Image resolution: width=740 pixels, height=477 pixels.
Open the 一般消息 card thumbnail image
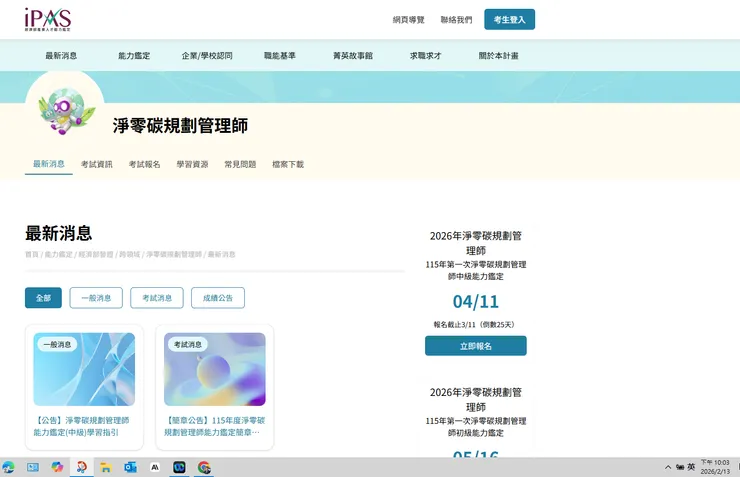coord(84,369)
